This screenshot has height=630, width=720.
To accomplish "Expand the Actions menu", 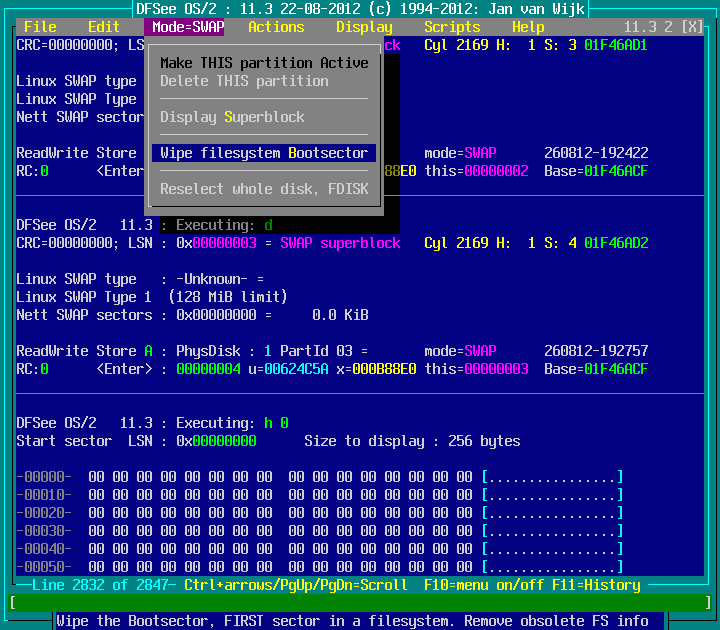I will [x=276, y=27].
